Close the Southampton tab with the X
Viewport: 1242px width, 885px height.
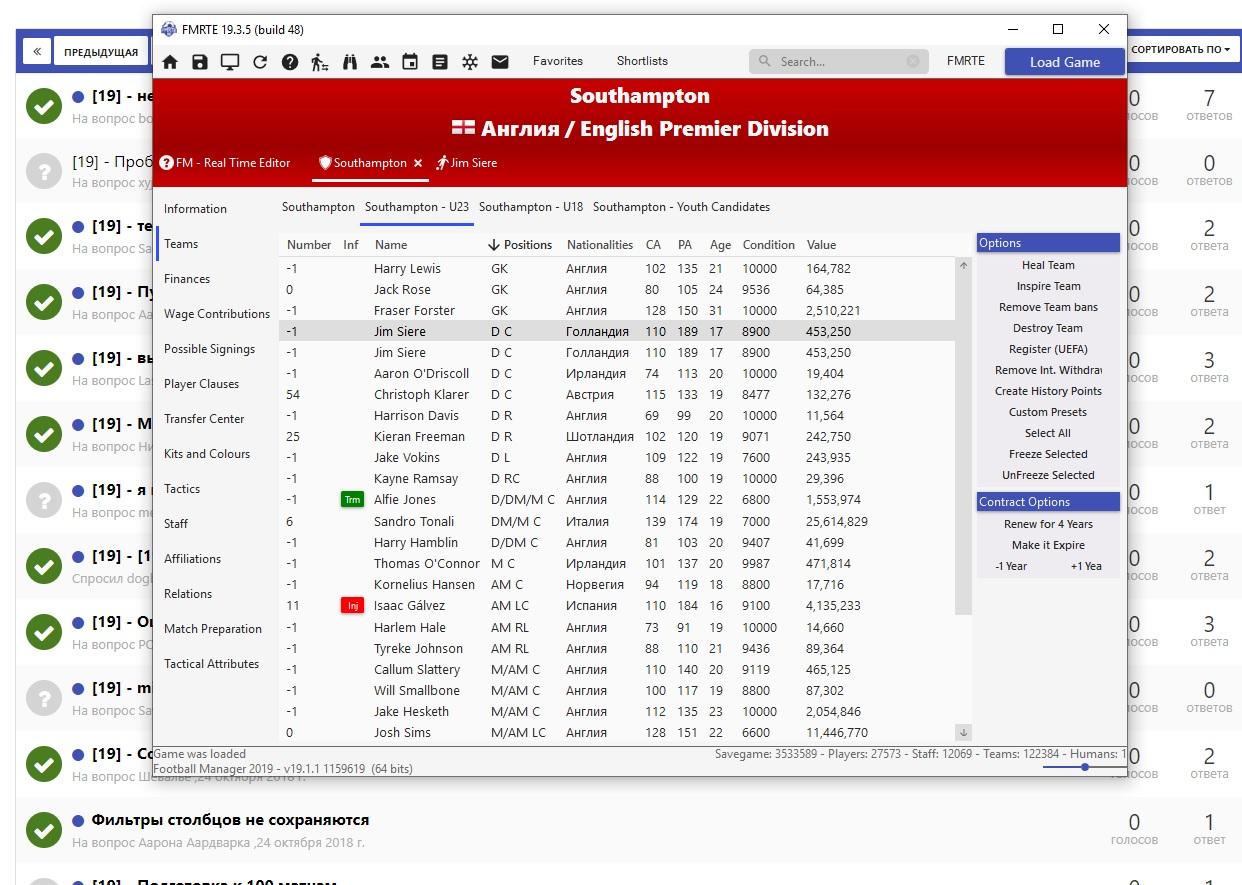(x=418, y=163)
